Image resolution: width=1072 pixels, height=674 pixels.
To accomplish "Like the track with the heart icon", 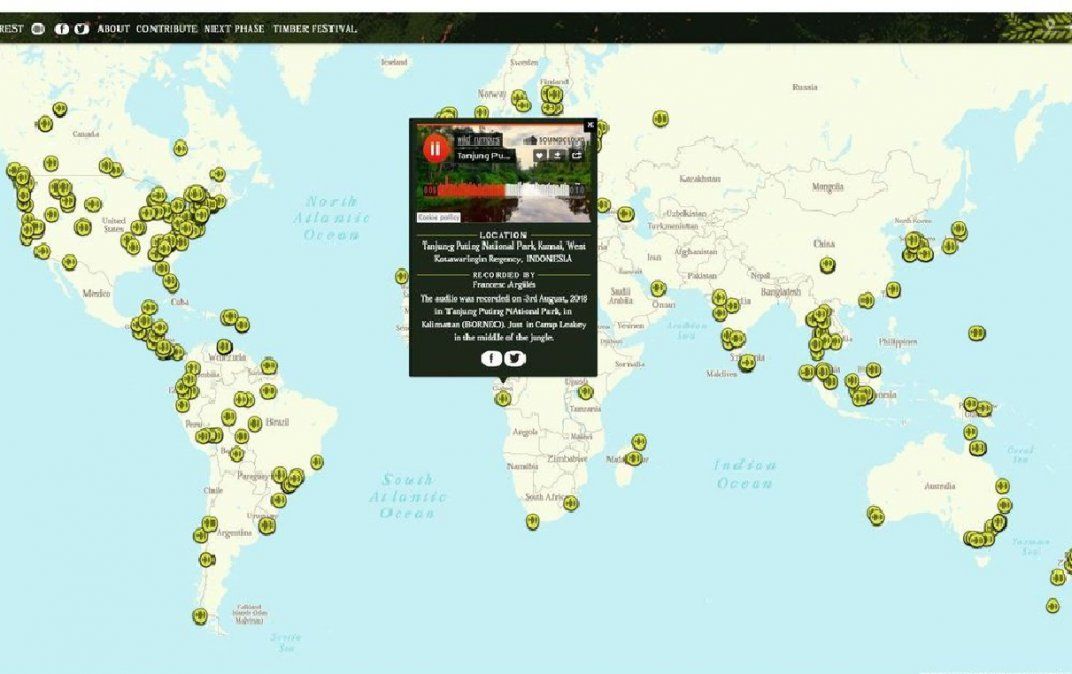I will click(539, 155).
